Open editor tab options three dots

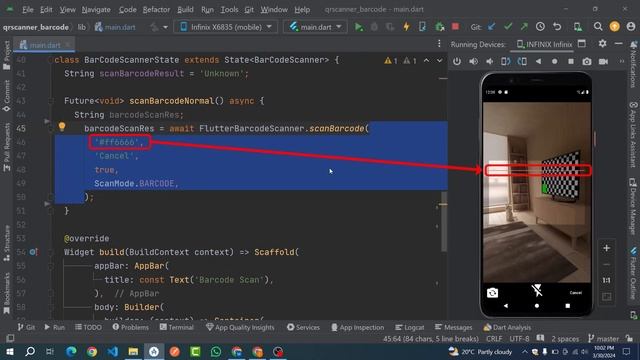click(x=439, y=44)
